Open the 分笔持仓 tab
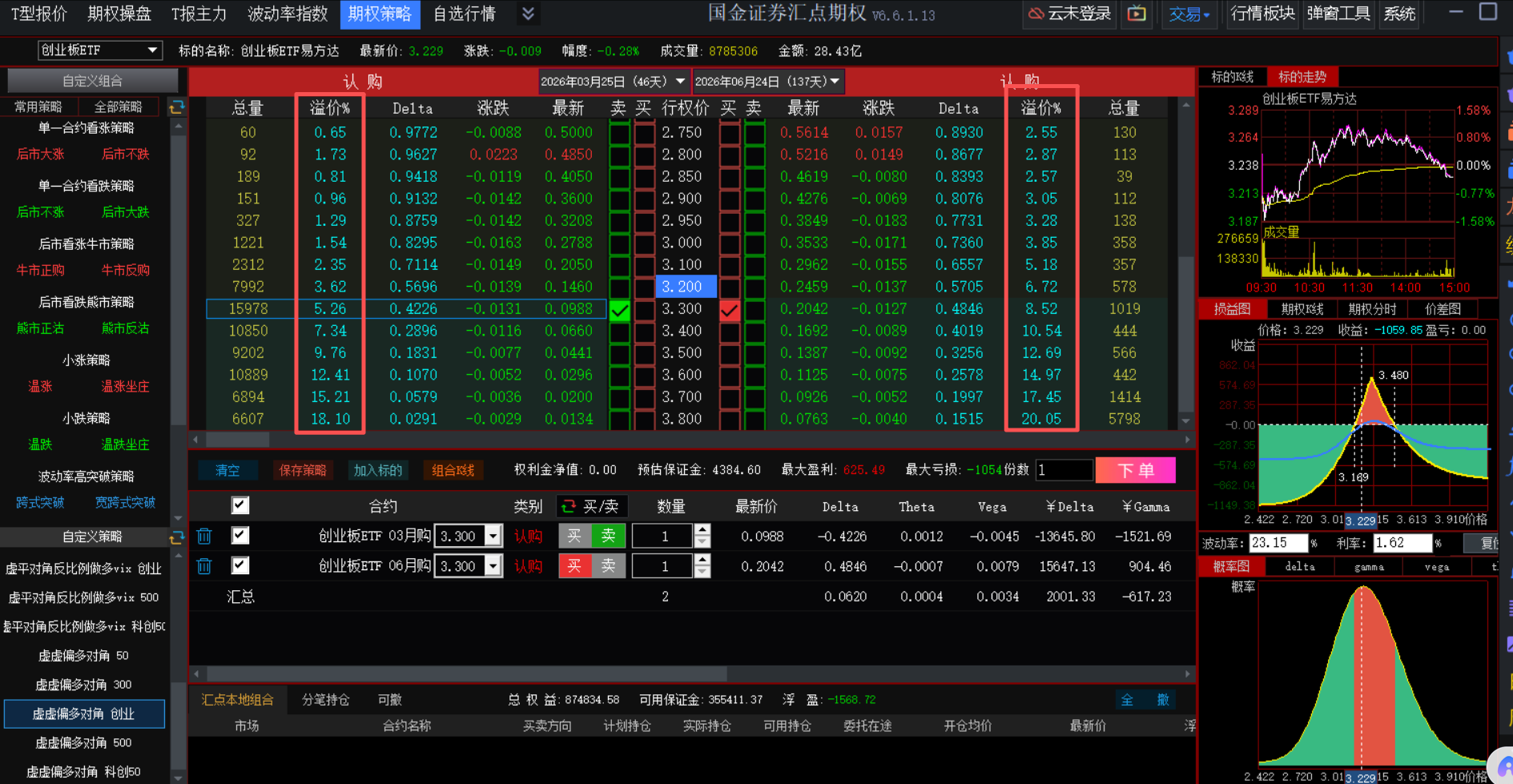The height and width of the screenshot is (784, 1513). [325, 700]
